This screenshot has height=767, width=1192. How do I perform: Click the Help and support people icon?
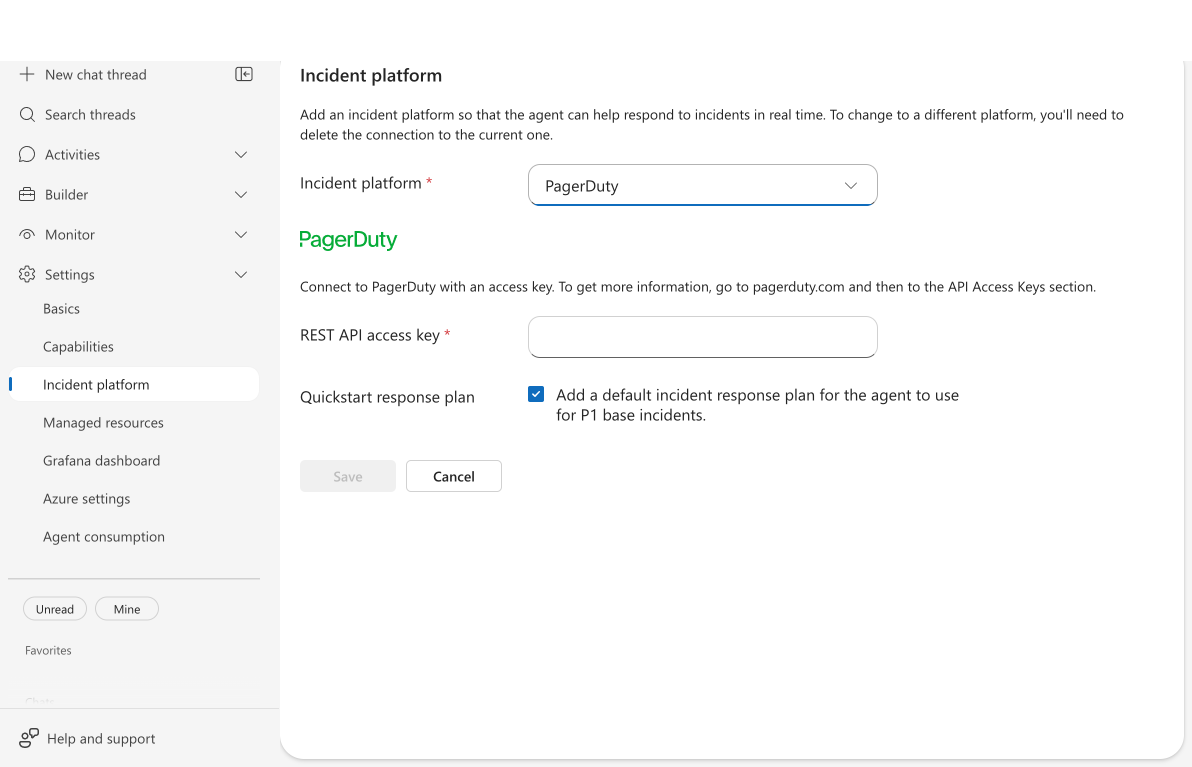[29, 738]
